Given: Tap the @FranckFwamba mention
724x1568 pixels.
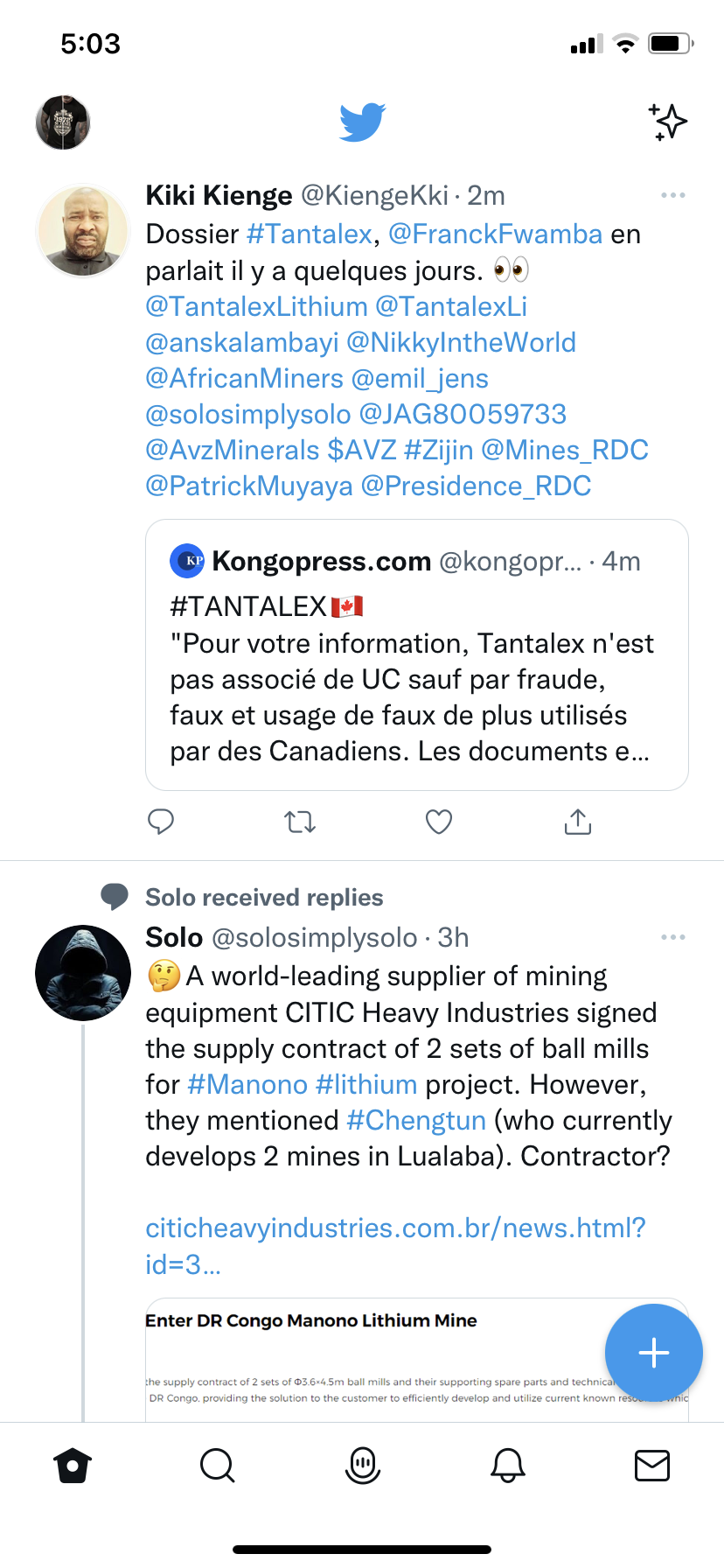Looking at the screenshot, I should pyautogui.click(x=495, y=234).
